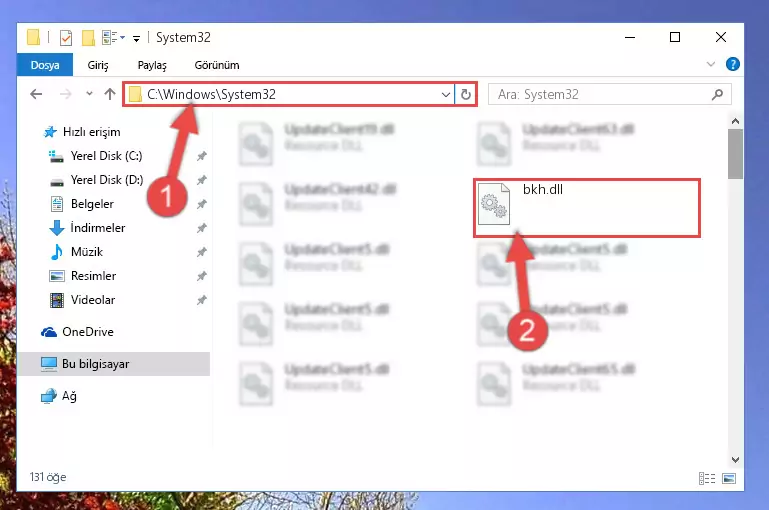The height and width of the screenshot is (510, 769).
Task: Click pin icon next to Resimler
Action: 202,277
